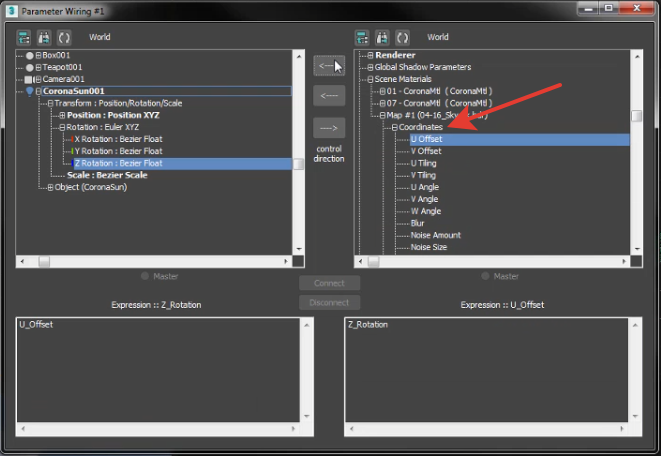Select the Blur parameter
The image size is (661, 456).
coord(417,223)
